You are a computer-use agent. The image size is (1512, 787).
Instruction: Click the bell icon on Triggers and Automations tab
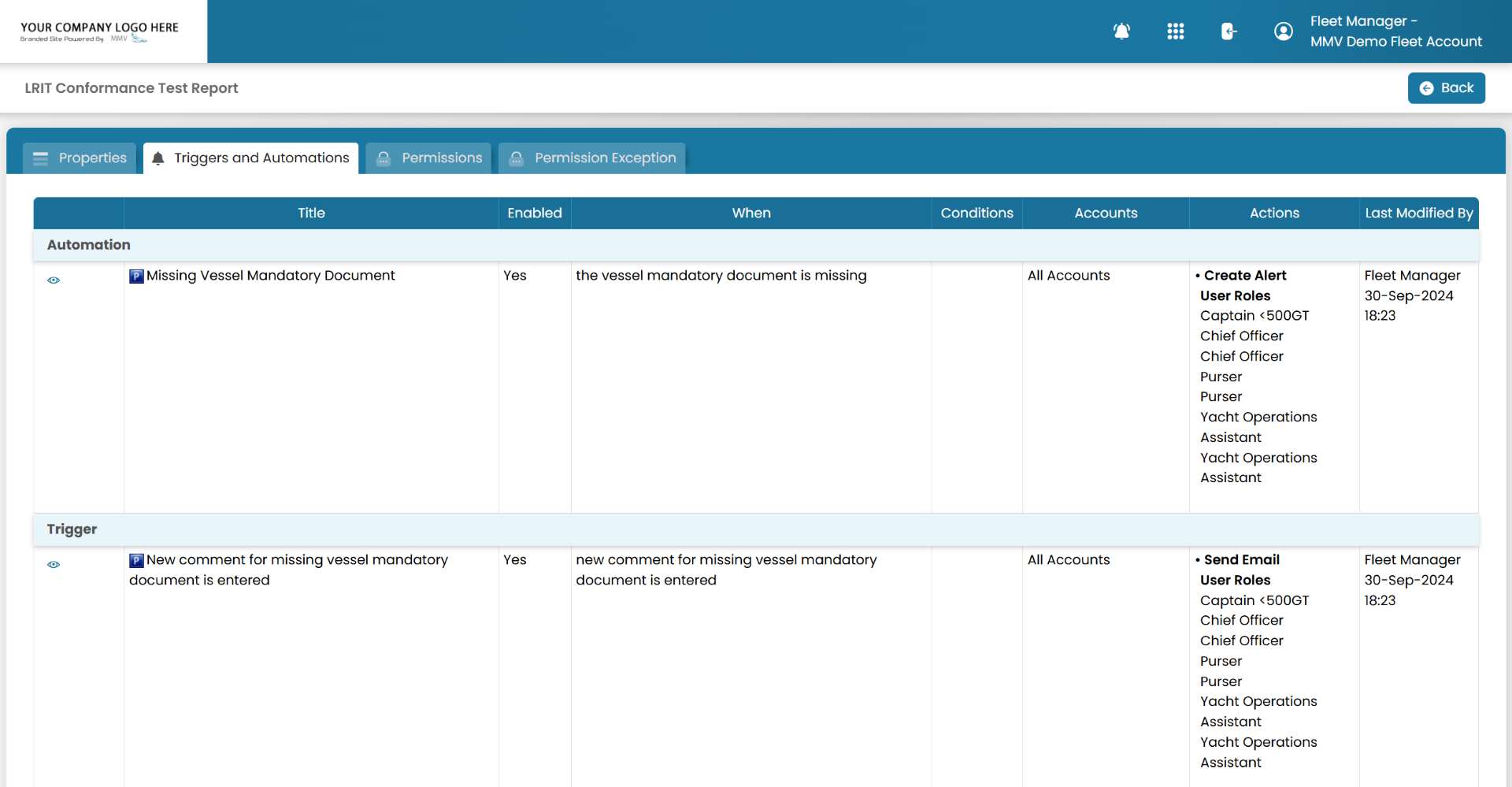coord(157,158)
